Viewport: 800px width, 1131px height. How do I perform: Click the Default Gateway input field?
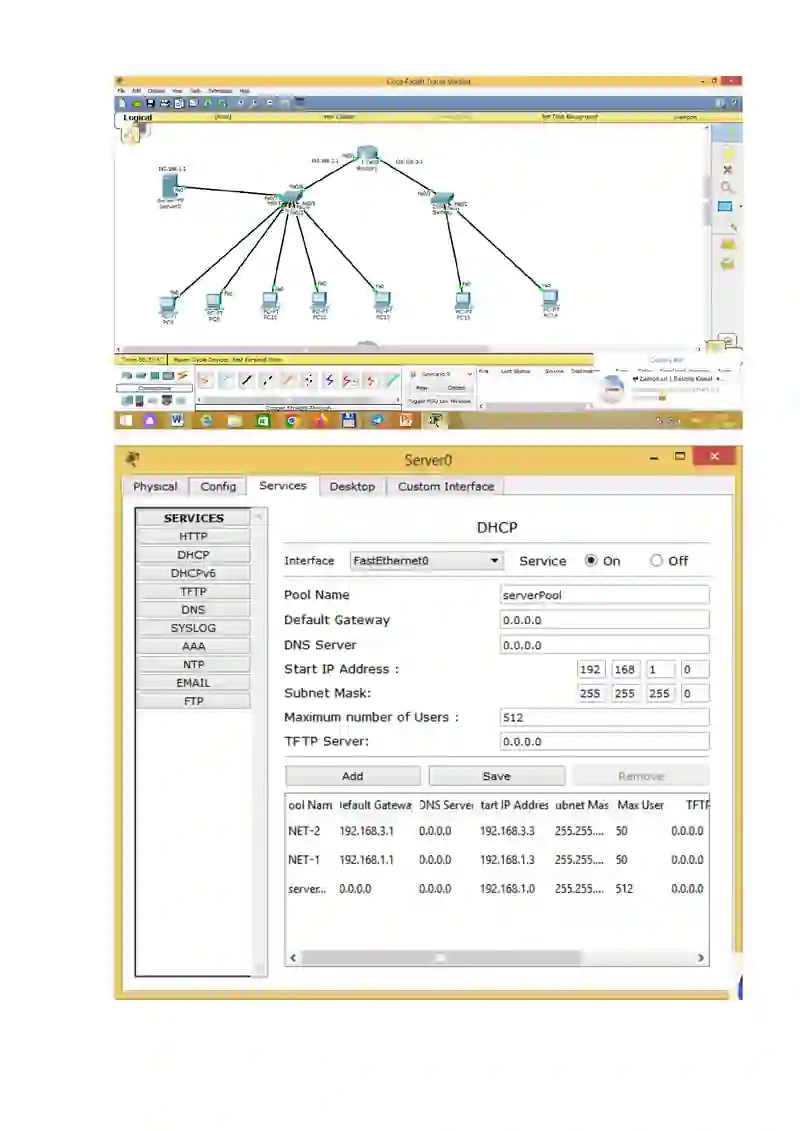point(605,620)
